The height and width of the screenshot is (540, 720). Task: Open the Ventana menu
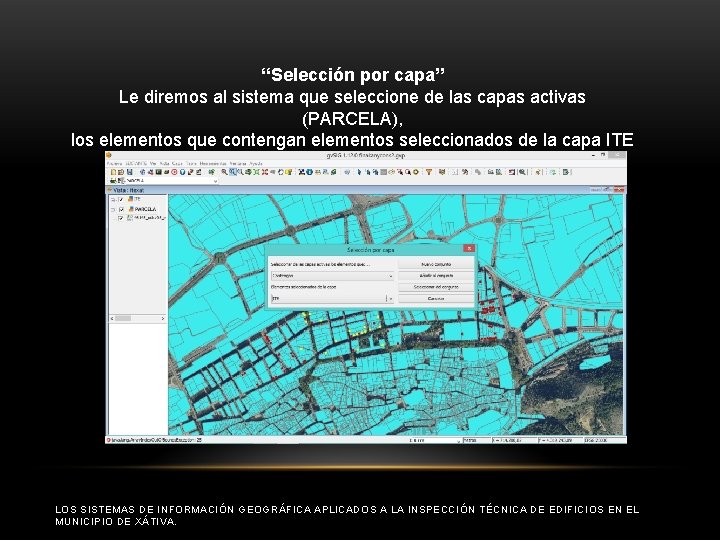tap(238, 164)
